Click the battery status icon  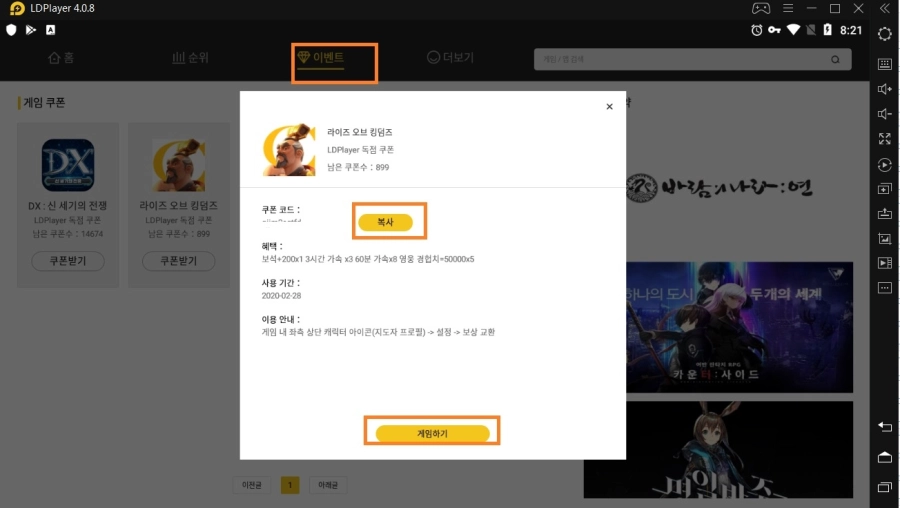(827, 29)
